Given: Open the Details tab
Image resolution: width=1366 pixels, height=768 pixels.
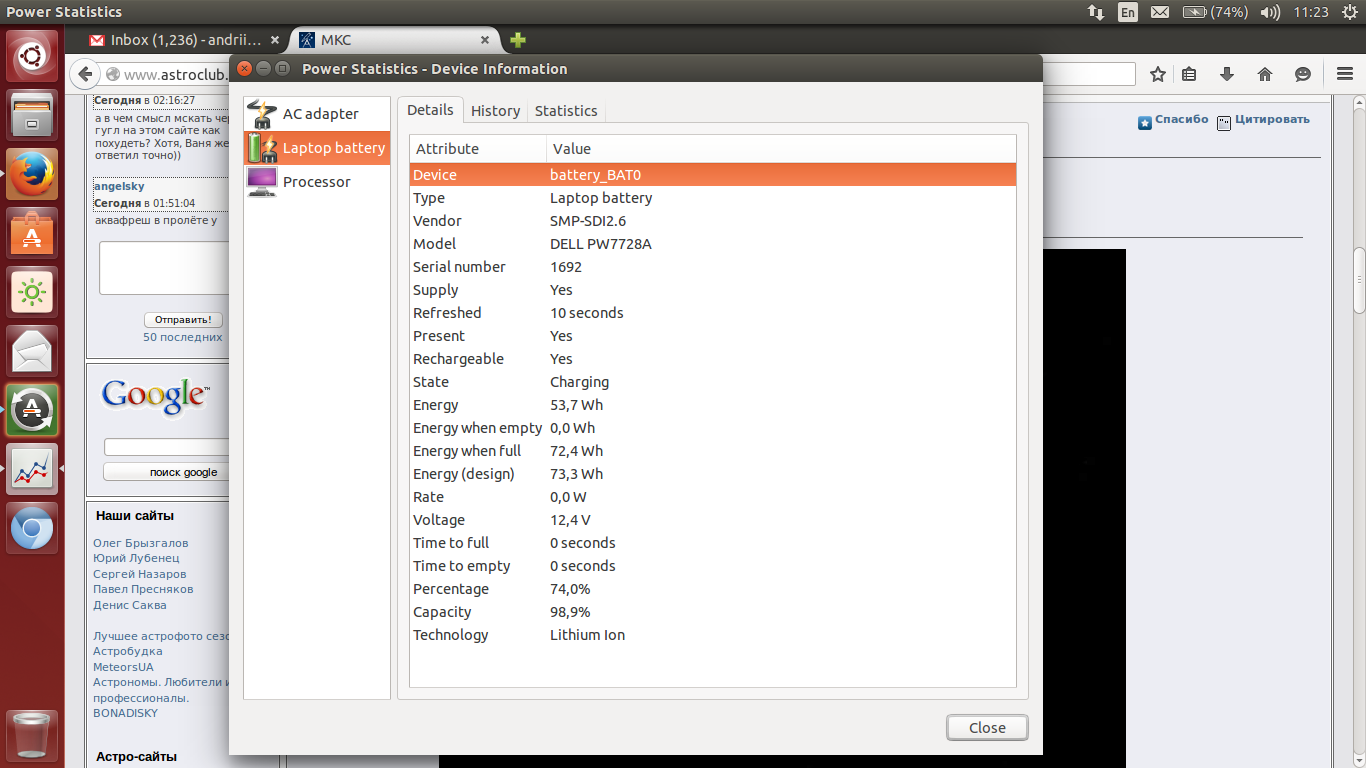Looking at the screenshot, I should coord(430,110).
